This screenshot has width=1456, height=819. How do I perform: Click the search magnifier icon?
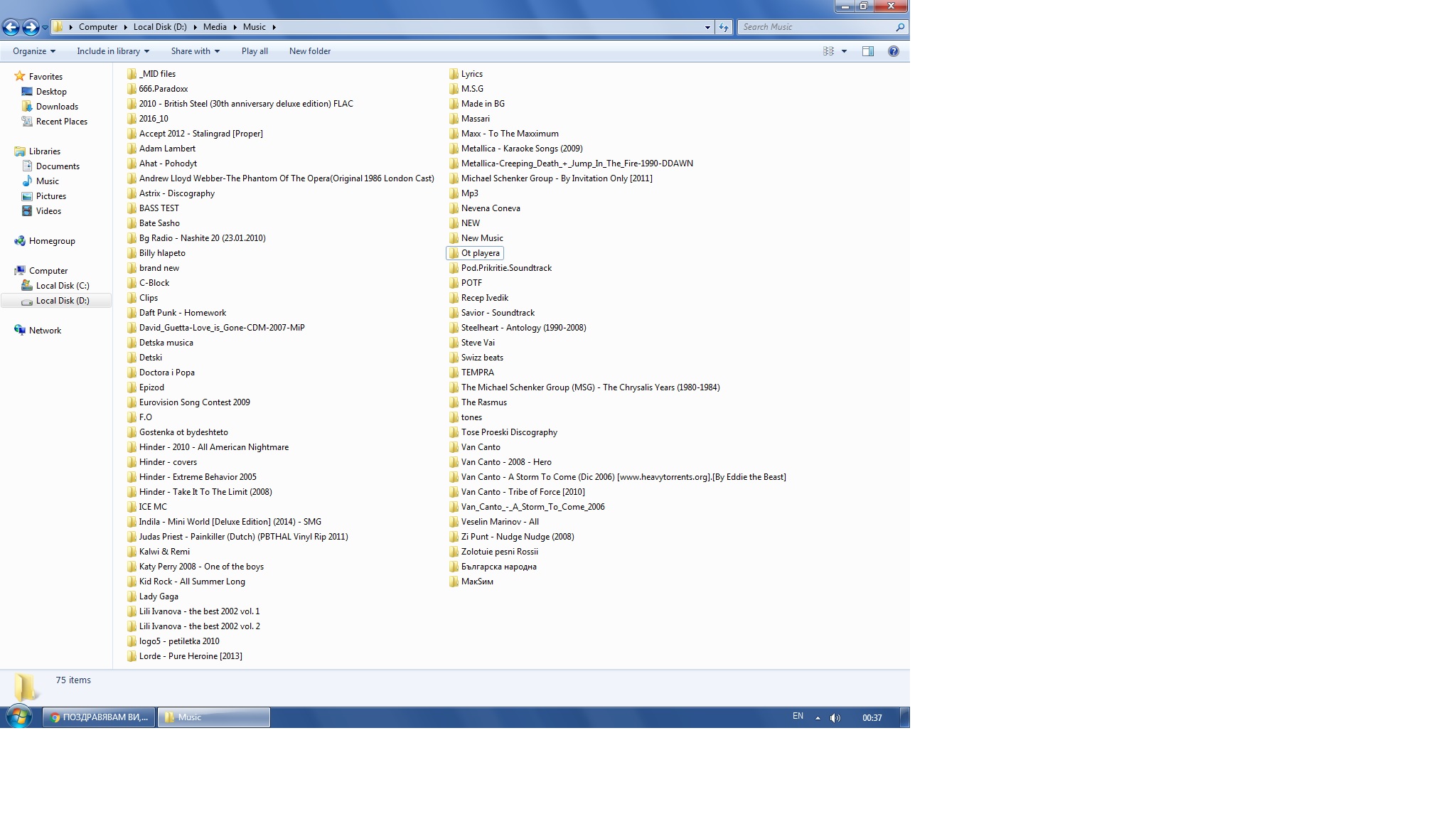coord(900,27)
